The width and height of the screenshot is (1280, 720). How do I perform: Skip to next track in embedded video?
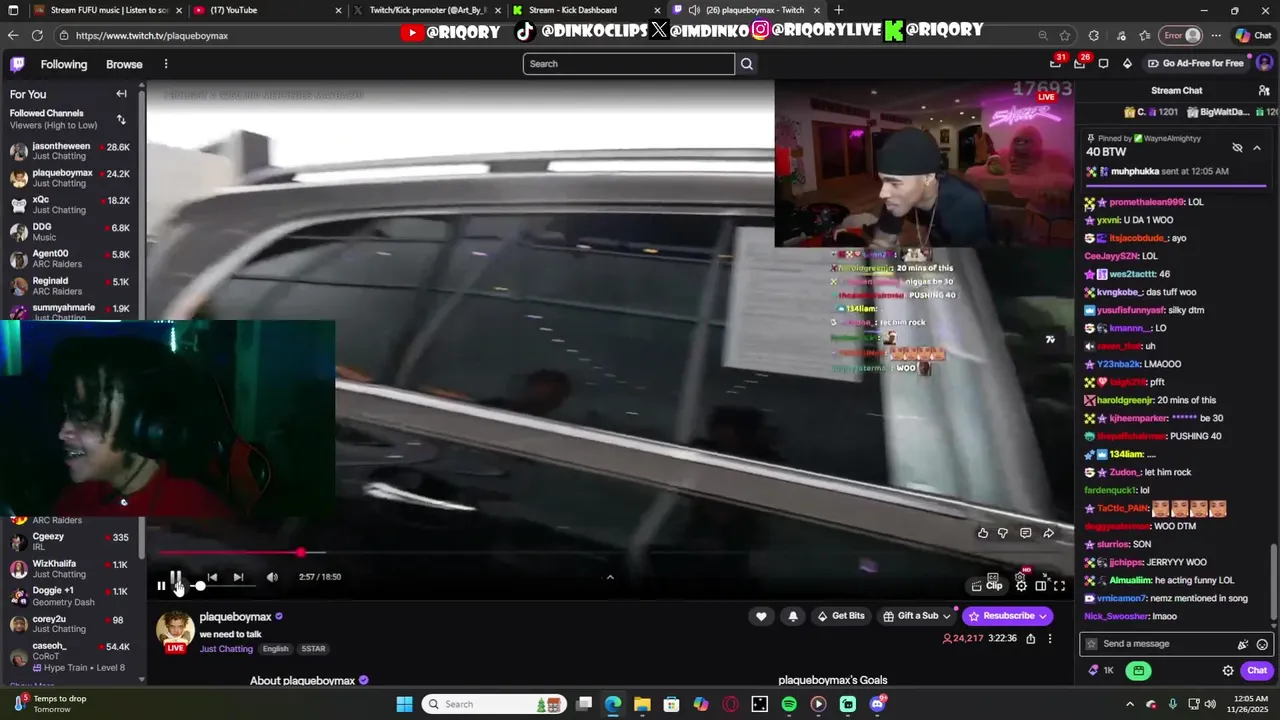(238, 577)
